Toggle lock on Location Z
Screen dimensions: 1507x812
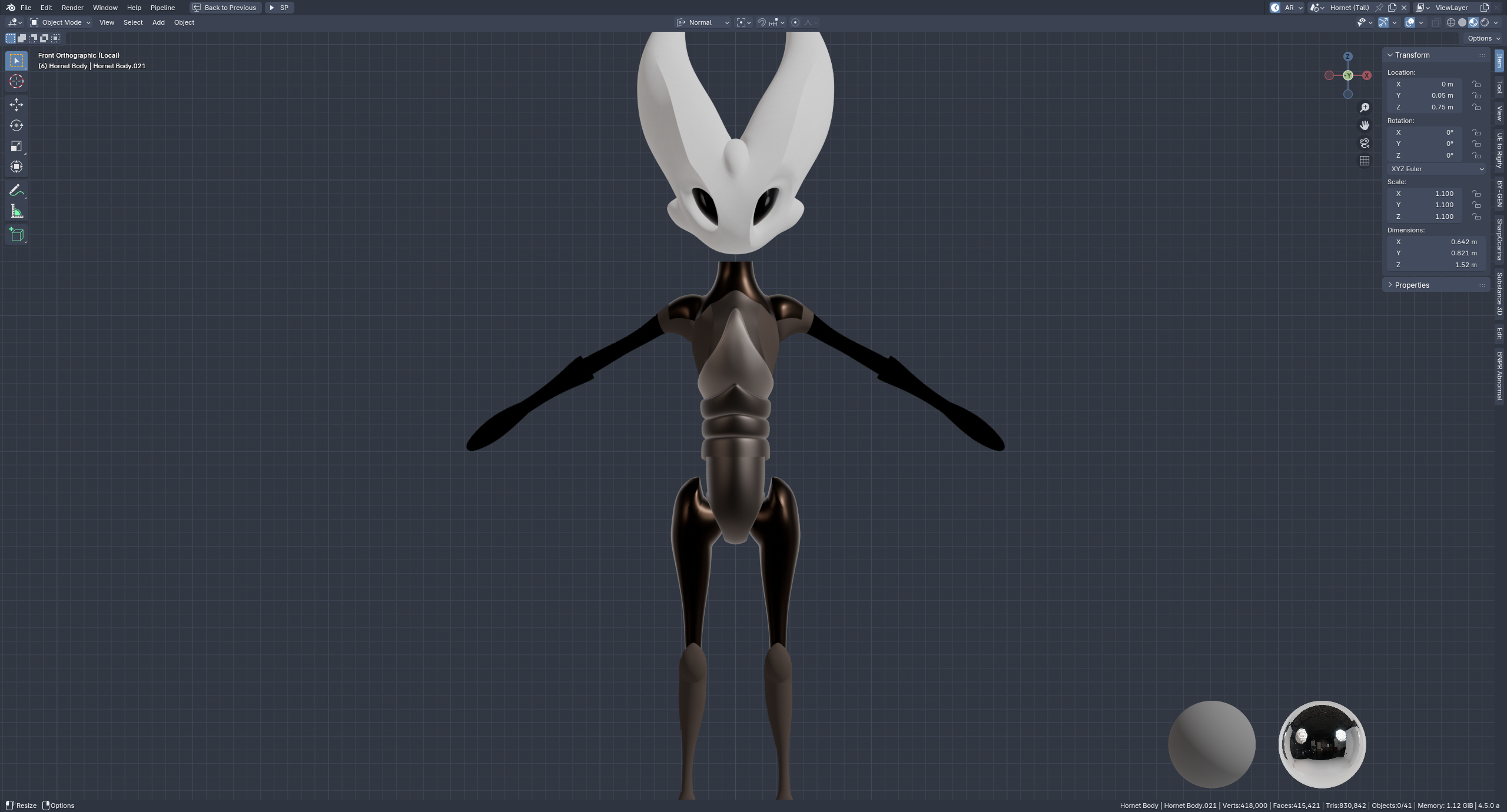coord(1476,107)
